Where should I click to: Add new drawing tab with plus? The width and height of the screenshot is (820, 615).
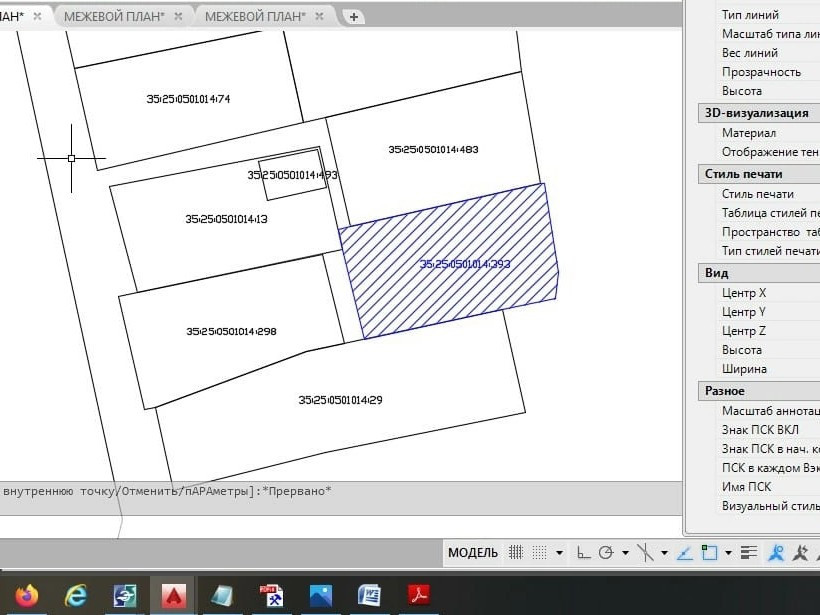pos(354,17)
